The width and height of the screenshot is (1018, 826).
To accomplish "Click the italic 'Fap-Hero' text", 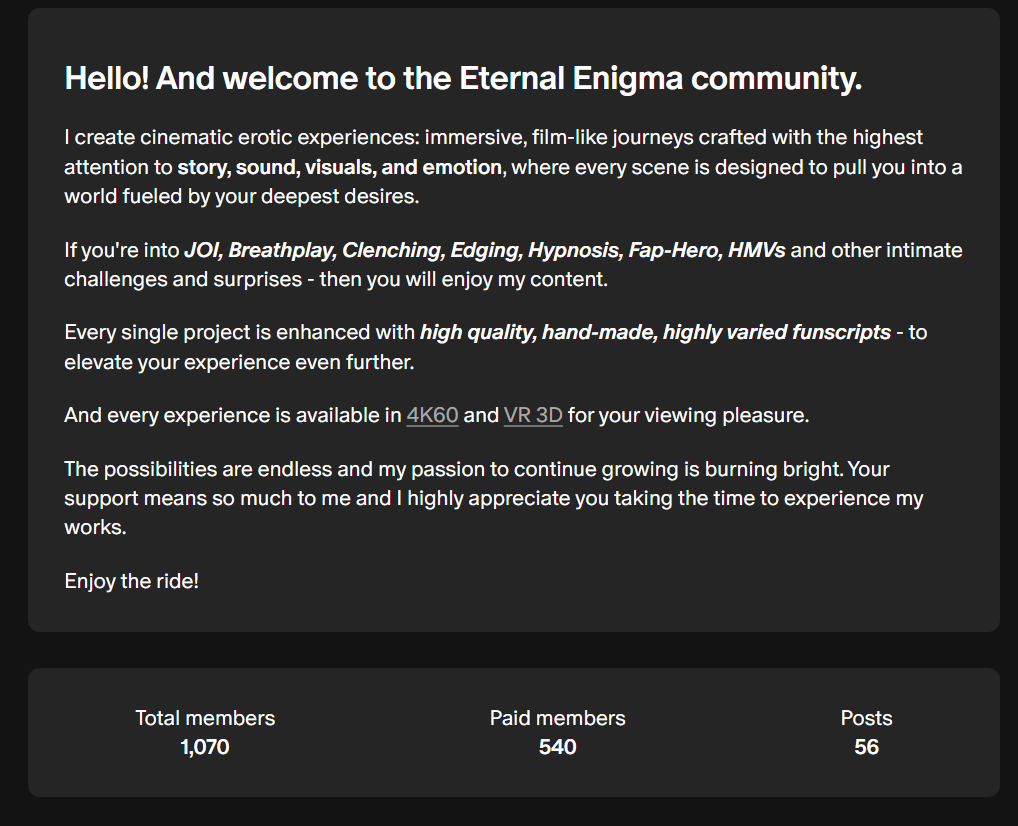I will (673, 250).
